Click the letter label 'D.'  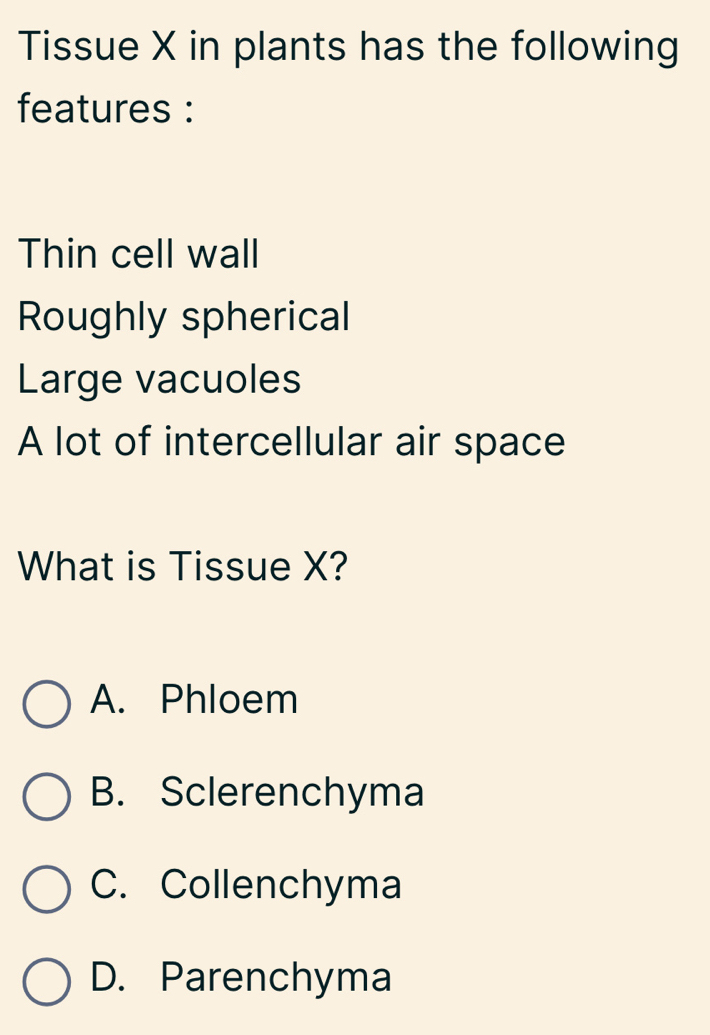[109, 978]
